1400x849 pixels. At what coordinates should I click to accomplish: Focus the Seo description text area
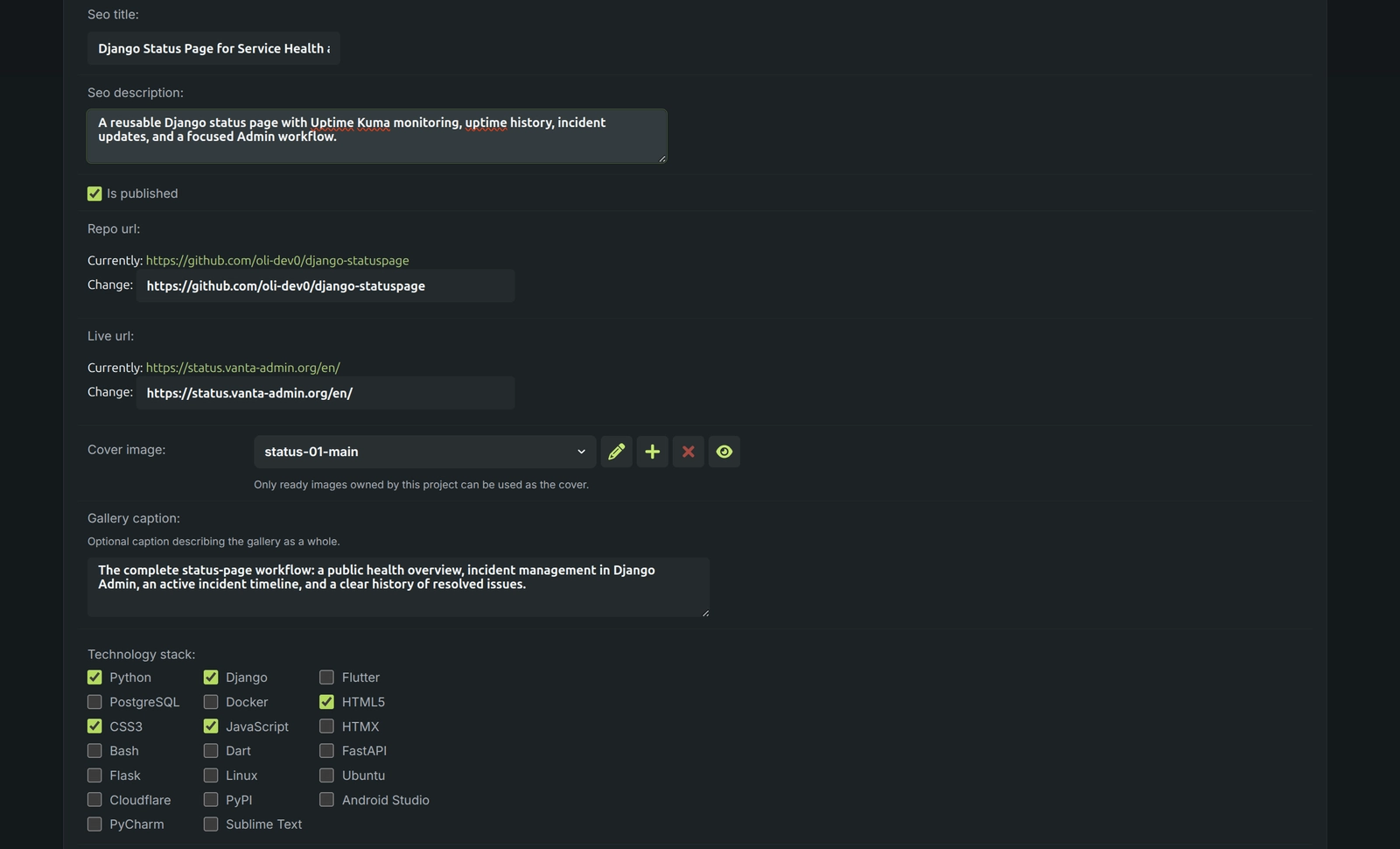pyautogui.click(x=376, y=136)
